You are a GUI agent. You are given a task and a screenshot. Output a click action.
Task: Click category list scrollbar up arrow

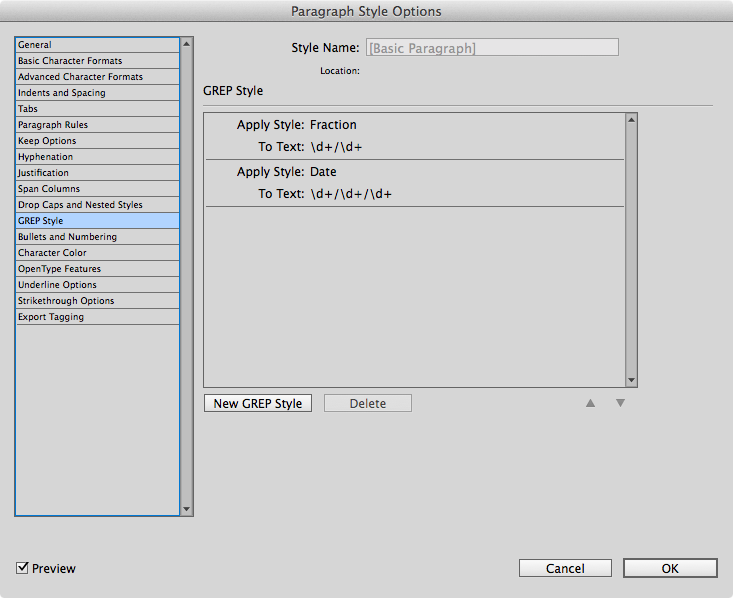tap(187, 44)
